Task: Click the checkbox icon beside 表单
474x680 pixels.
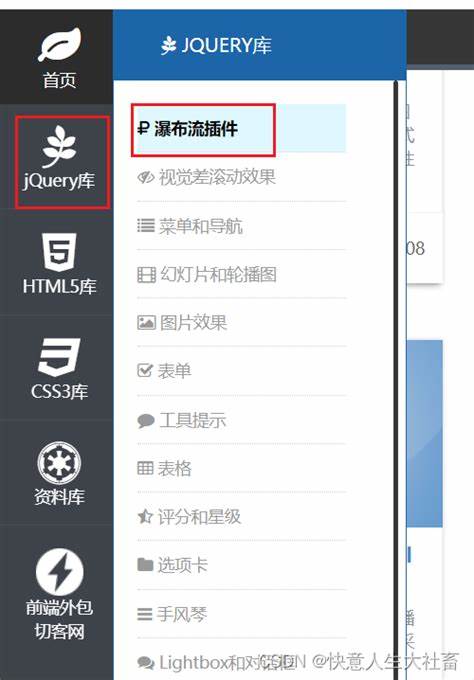Action: (x=145, y=371)
